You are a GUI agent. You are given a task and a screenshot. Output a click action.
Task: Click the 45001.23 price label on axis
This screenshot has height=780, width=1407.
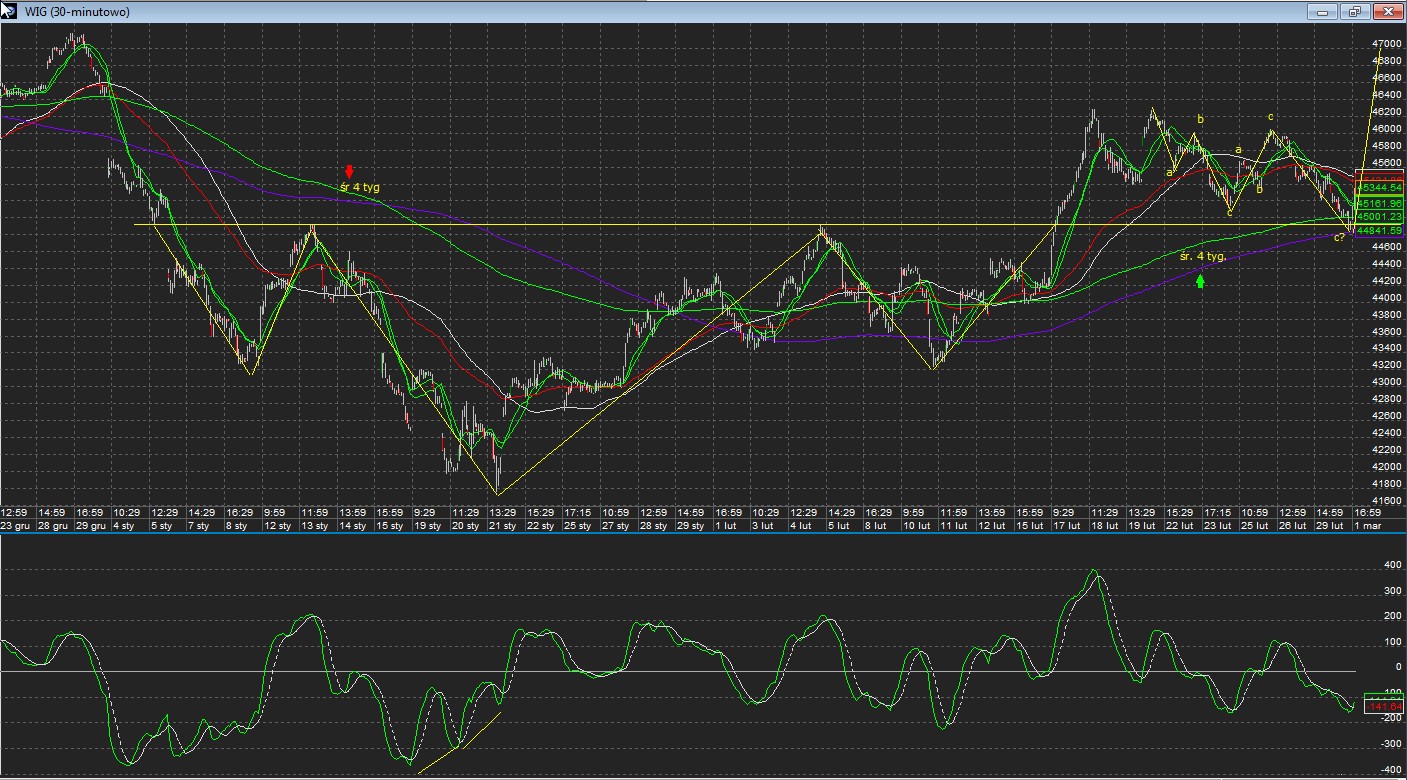point(1380,217)
